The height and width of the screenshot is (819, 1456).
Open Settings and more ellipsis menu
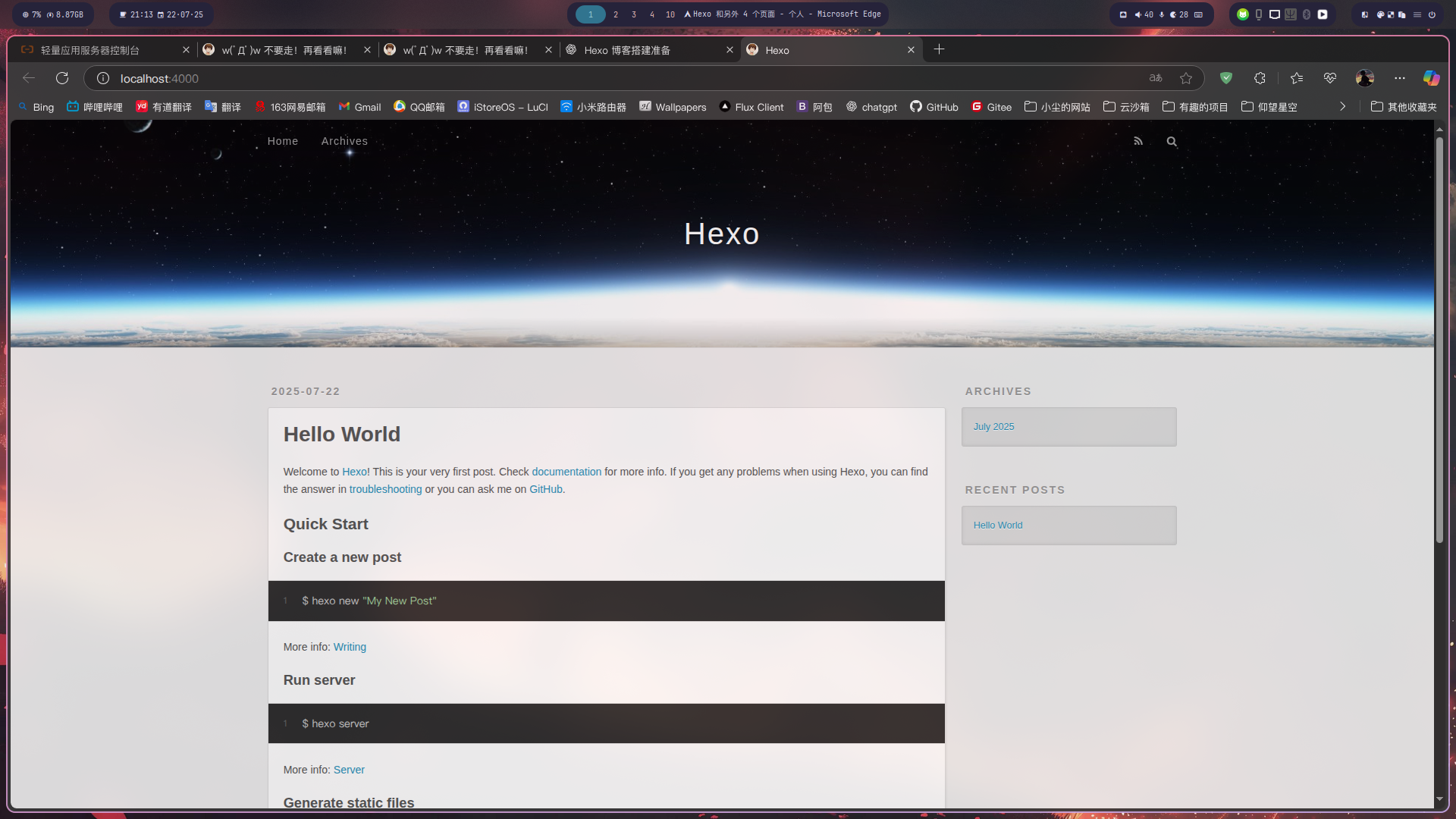click(1400, 78)
